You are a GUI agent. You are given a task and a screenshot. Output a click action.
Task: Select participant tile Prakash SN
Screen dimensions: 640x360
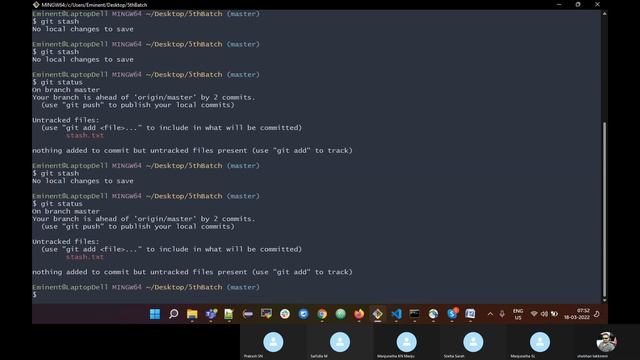point(273,343)
